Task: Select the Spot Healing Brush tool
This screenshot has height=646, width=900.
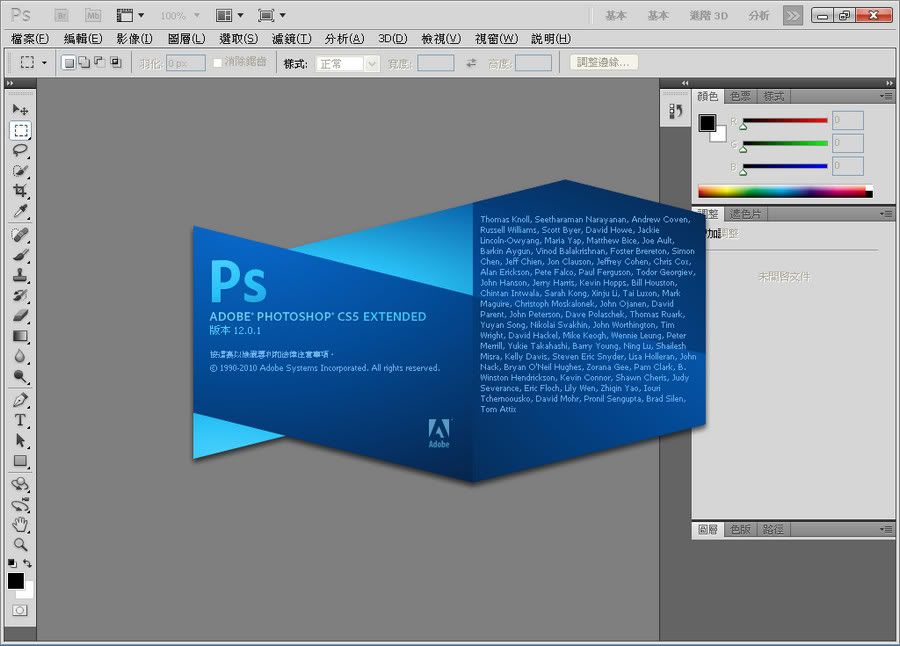Action: 21,234
